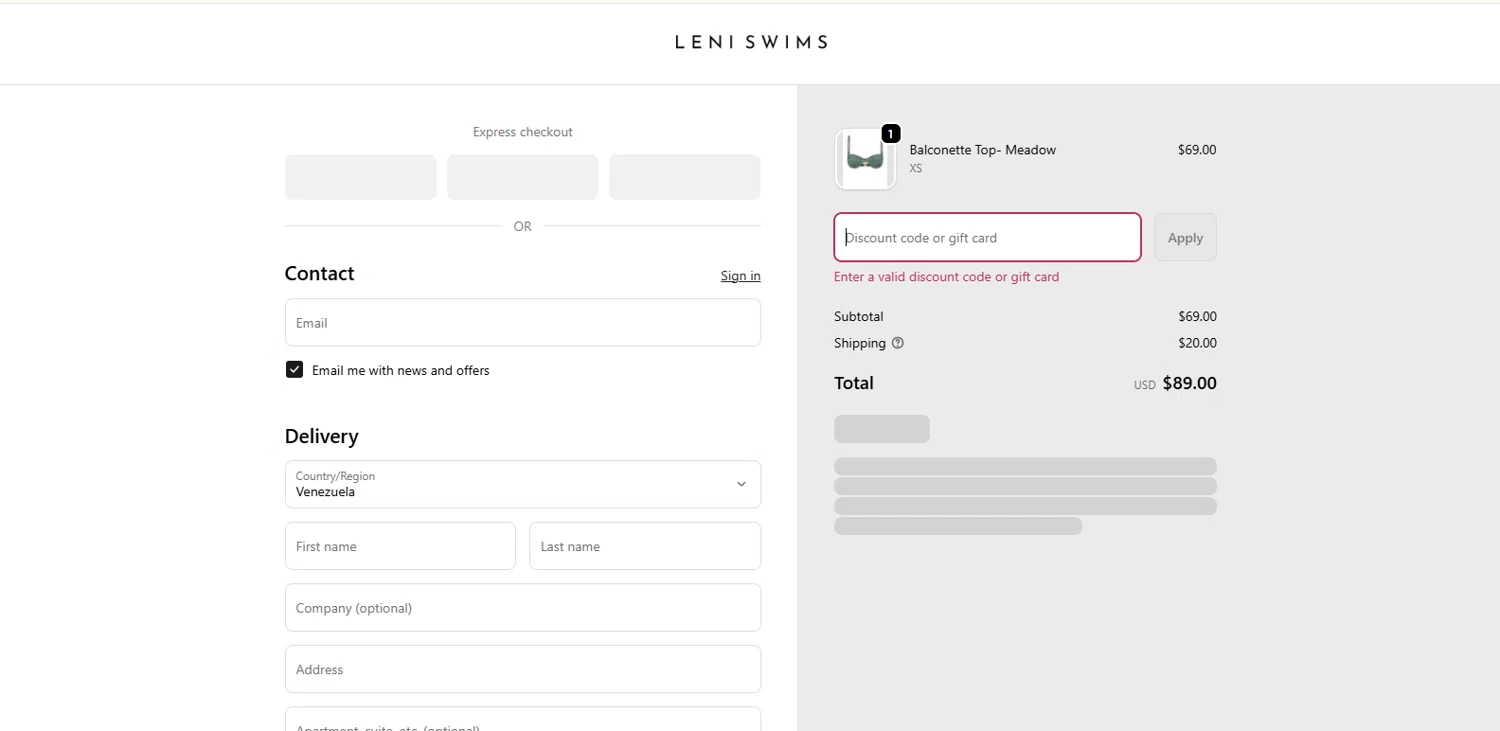
Task: Click the LENI SWIMS store logo
Action: coord(751,42)
